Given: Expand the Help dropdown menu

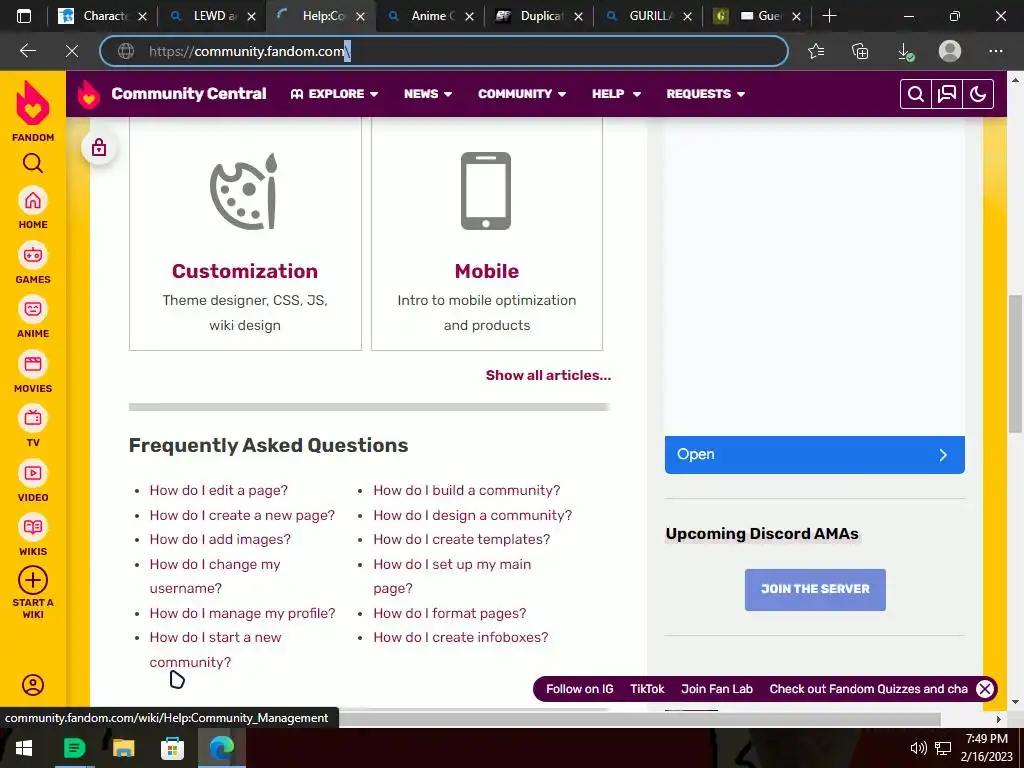Looking at the screenshot, I should [616, 94].
